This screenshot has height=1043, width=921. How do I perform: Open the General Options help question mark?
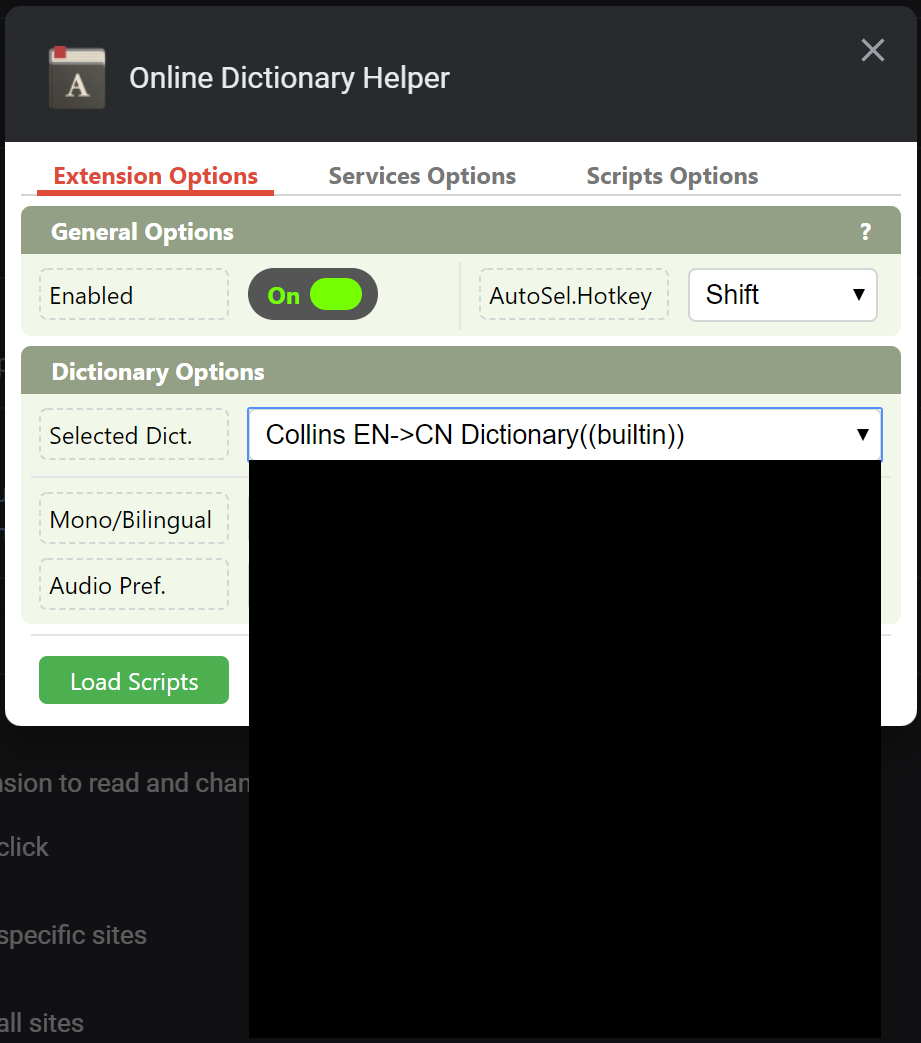pos(865,231)
